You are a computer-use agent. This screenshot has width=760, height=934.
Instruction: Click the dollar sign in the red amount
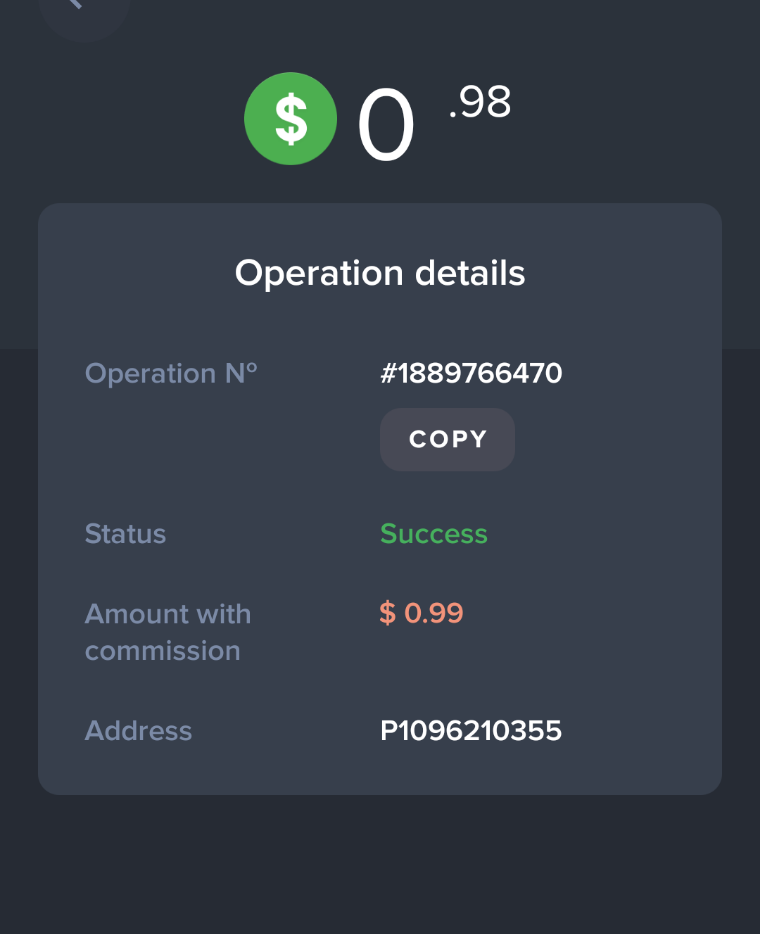pos(387,613)
